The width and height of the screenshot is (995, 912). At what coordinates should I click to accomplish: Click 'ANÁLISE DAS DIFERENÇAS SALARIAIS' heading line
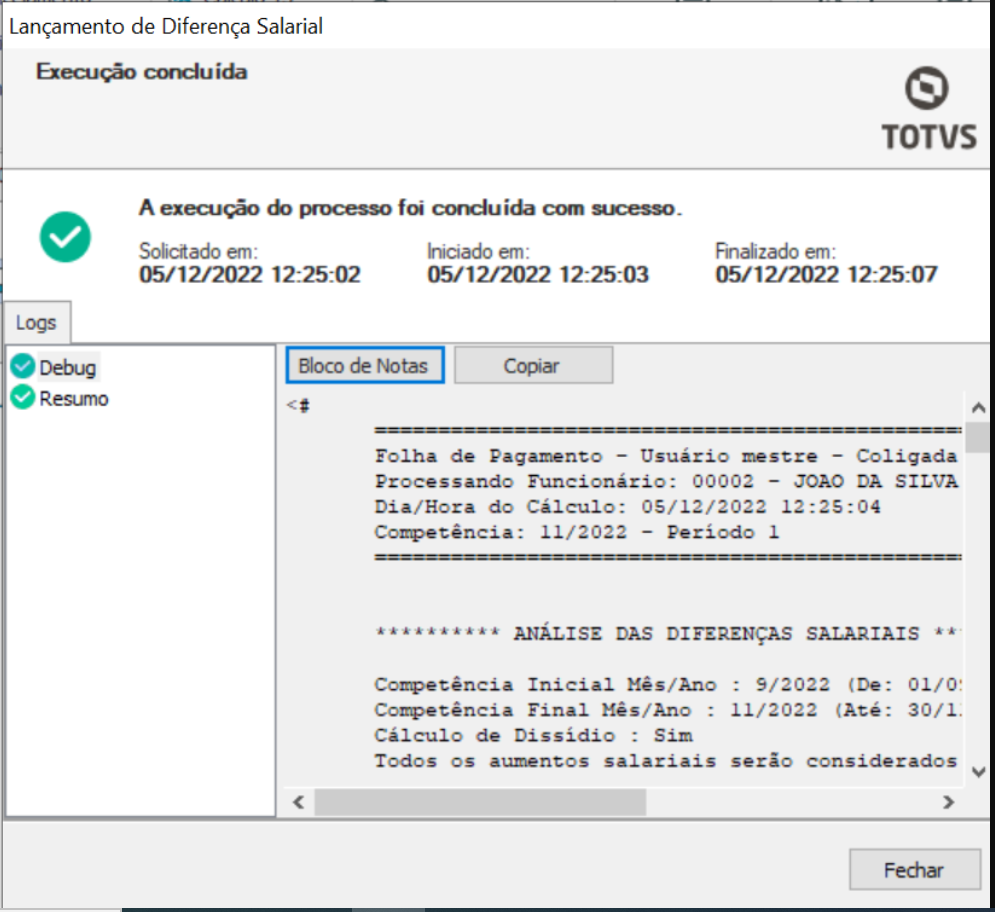pos(668,633)
